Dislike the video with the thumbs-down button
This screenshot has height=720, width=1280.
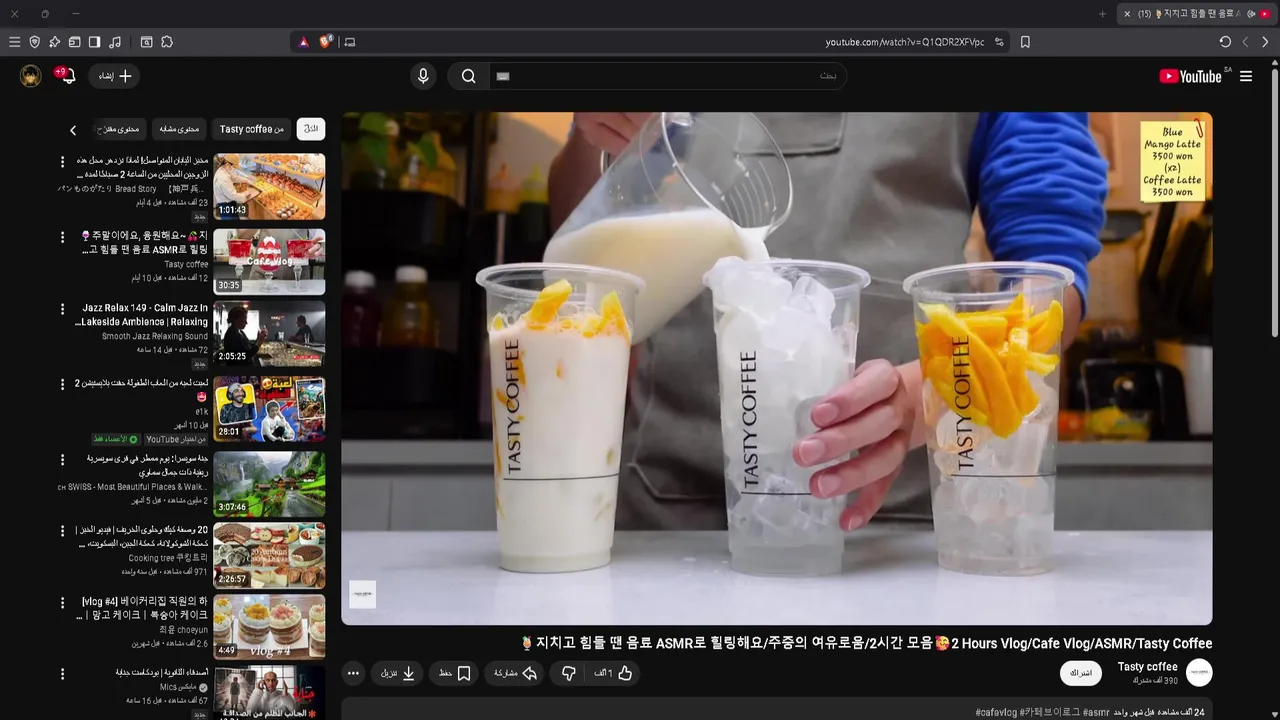click(x=568, y=673)
